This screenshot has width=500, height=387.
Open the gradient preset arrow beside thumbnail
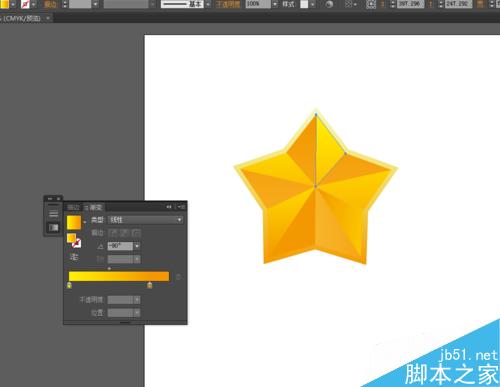click(85, 222)
